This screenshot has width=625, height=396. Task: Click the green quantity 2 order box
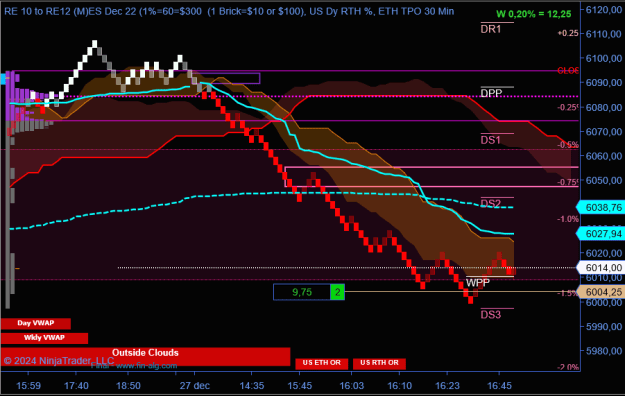[x=337, y=292]
